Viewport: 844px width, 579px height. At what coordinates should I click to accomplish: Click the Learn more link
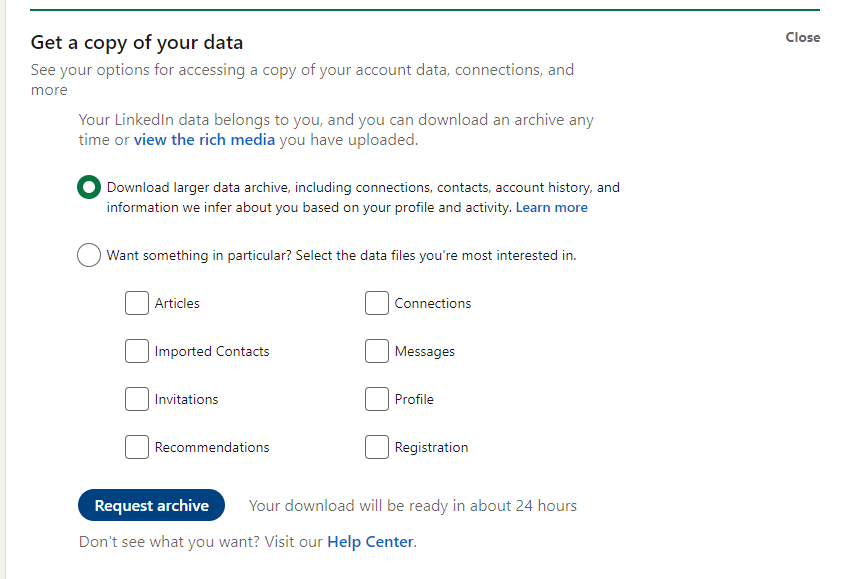coord(552,207)
